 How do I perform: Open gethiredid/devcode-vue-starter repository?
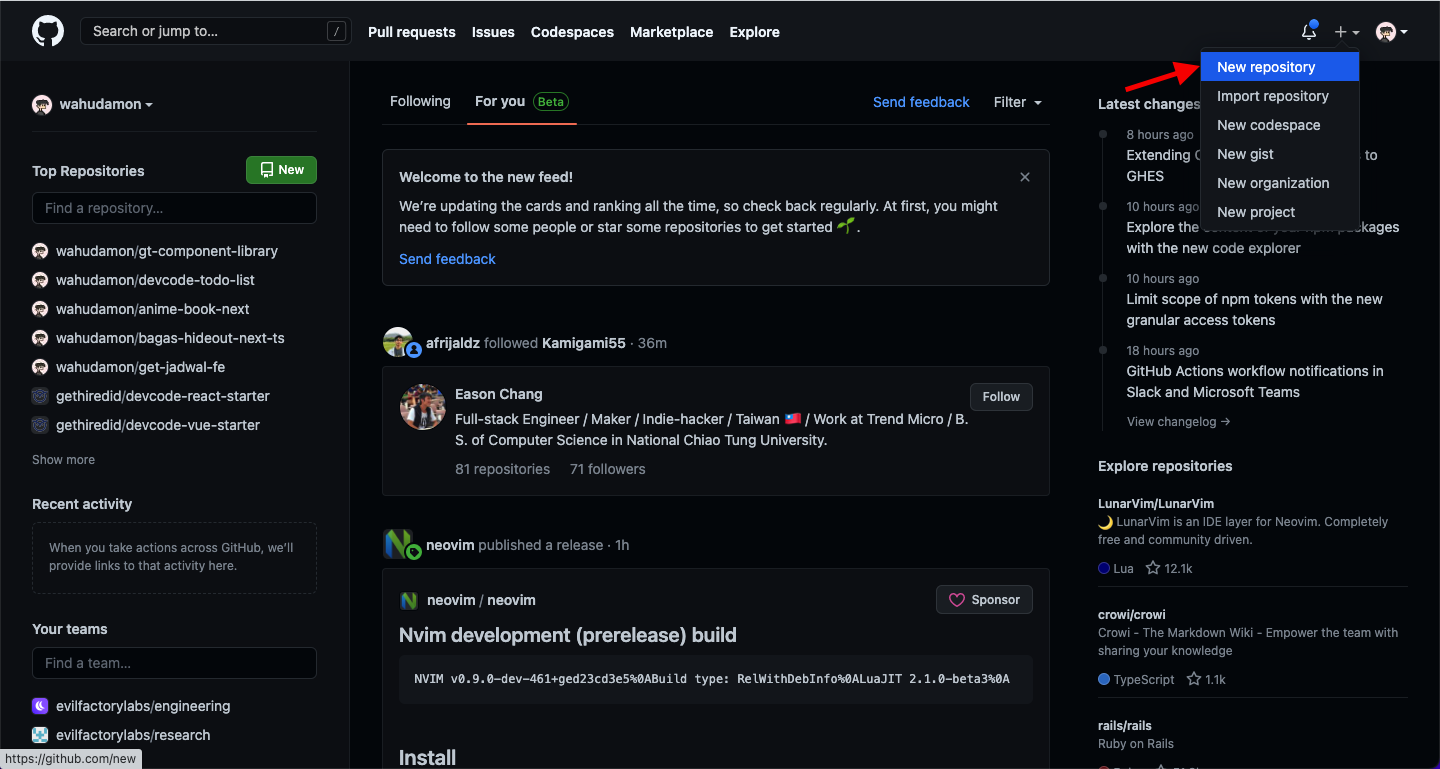(158, 425)
